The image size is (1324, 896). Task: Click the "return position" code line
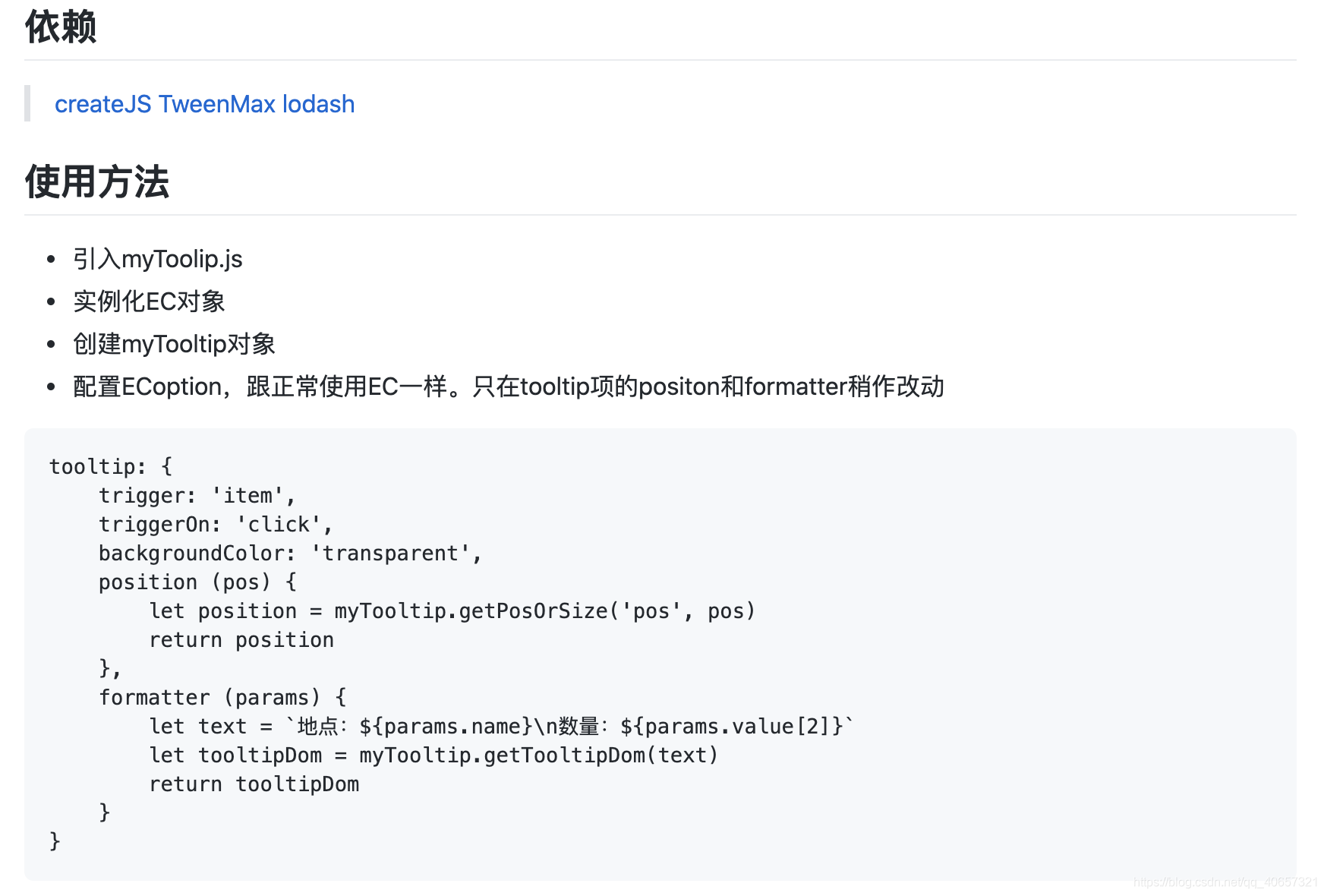pyautogui.click(x=241, y=639)
